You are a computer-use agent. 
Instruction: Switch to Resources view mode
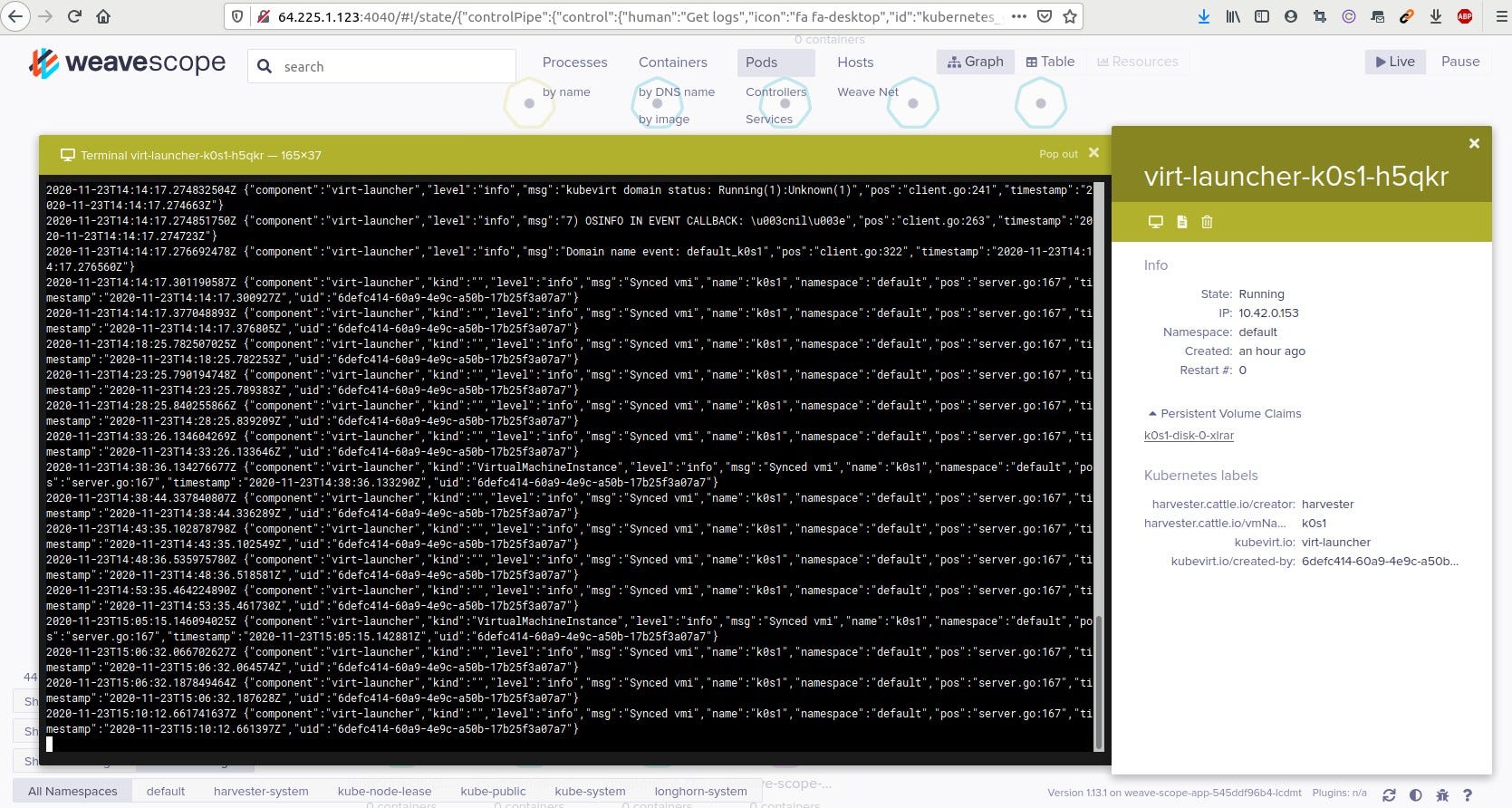(x=1137, y=62)
